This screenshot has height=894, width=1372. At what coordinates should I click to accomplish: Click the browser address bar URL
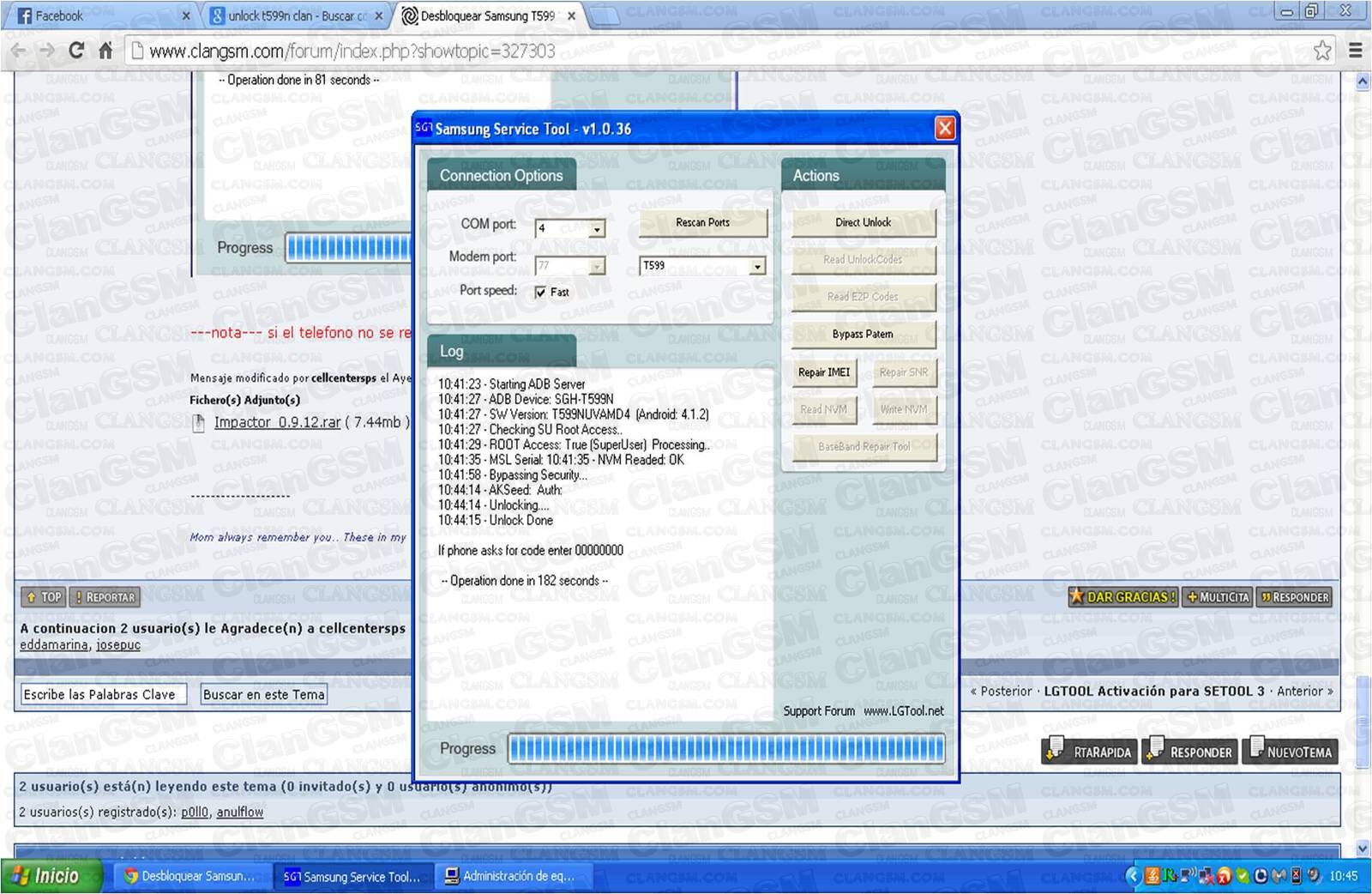[x=352, y=51]
